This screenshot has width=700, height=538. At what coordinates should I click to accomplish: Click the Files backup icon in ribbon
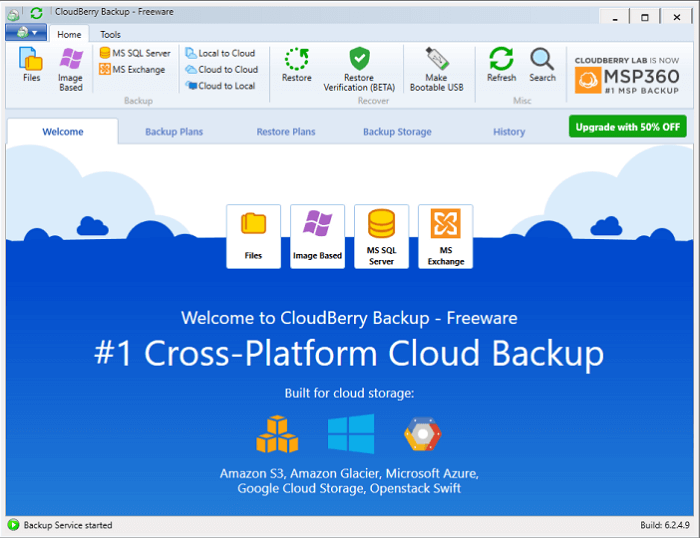(x=31, y=66)
